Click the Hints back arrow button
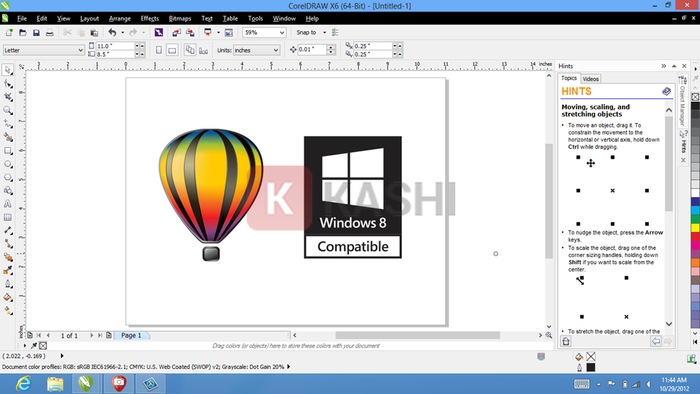 pos(656,341)
